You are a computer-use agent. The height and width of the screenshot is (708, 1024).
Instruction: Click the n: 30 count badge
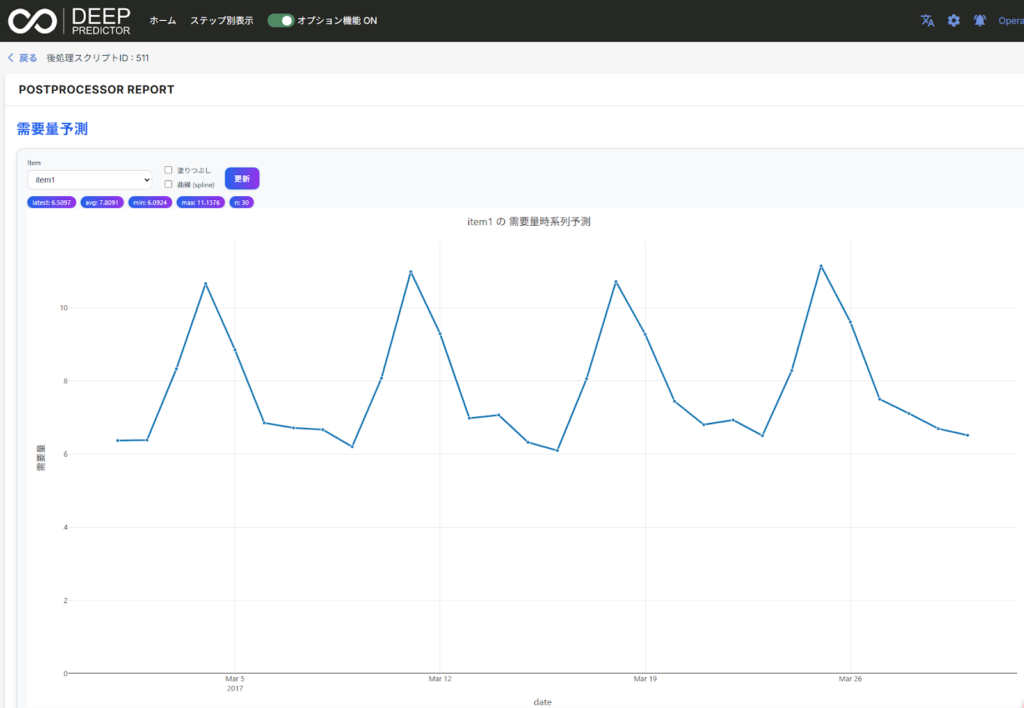(241, 202)
